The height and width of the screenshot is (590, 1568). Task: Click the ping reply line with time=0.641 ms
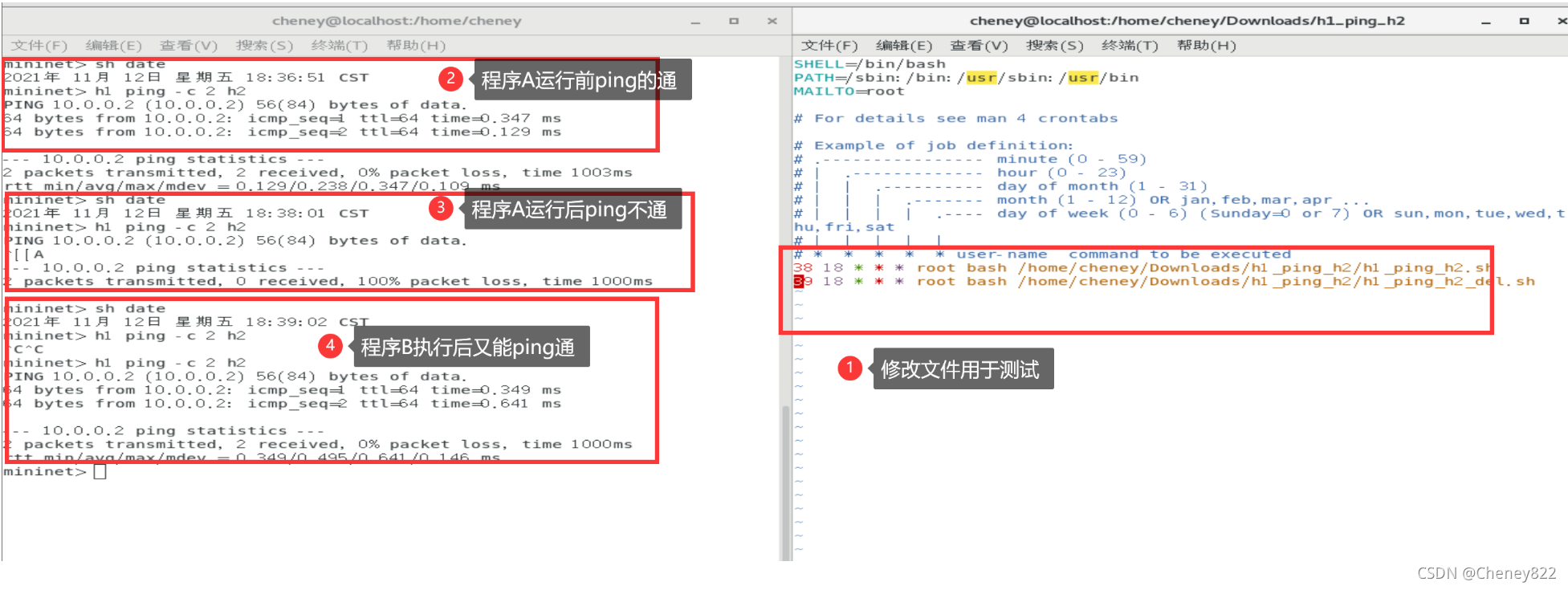coord(283,404)
